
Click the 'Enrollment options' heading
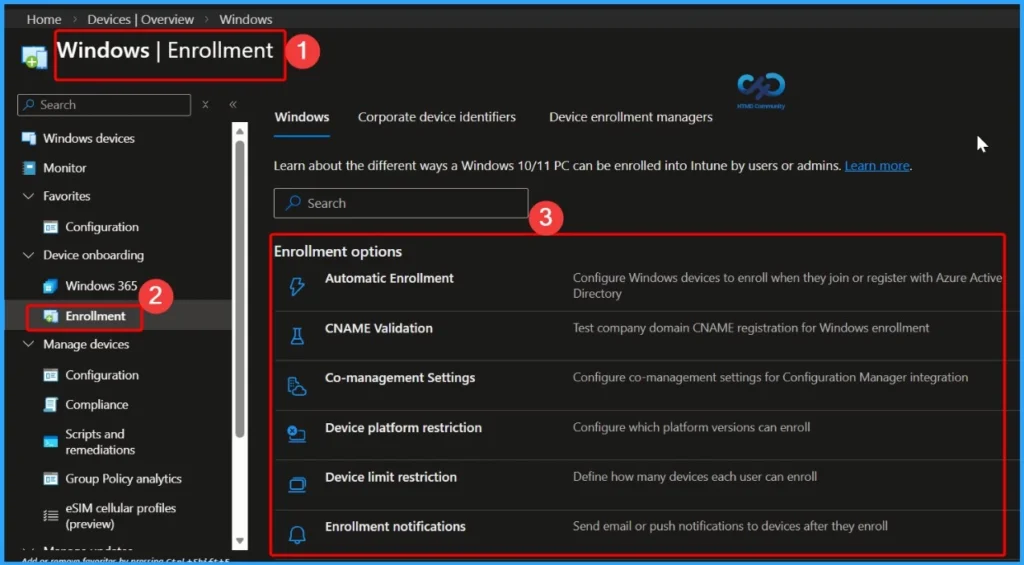coord(338,251)
